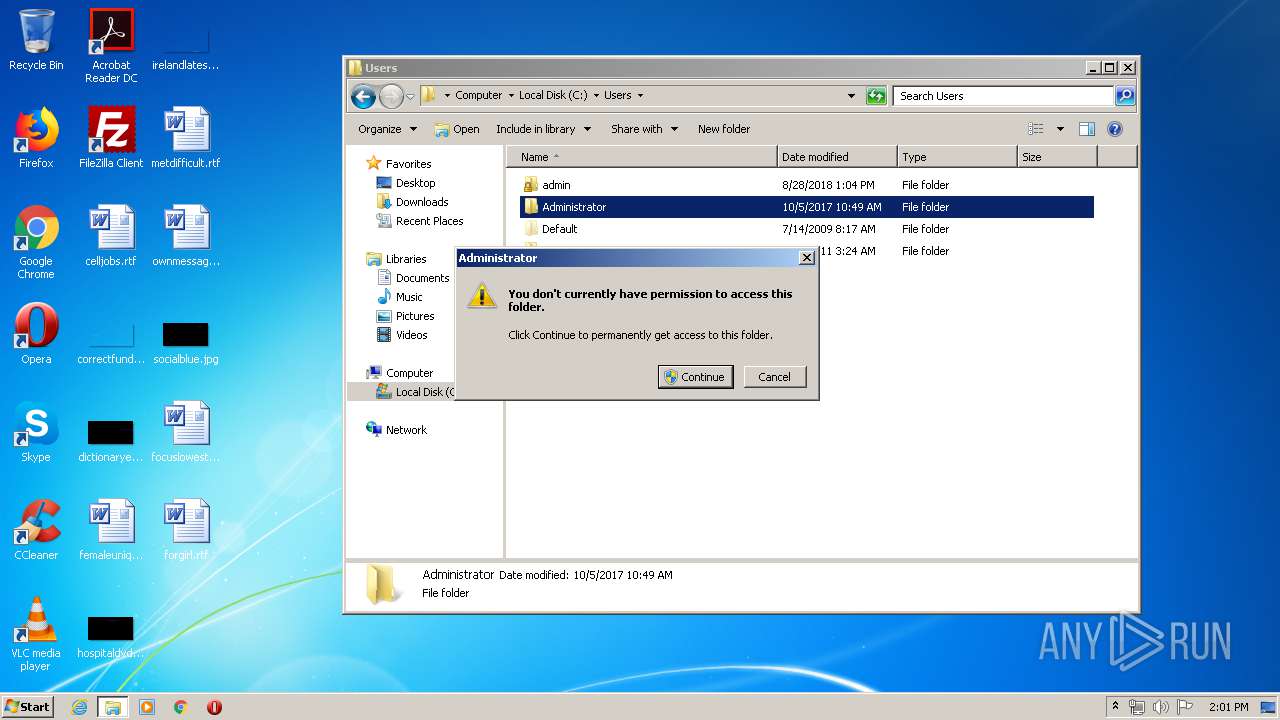Refresh the Users folder view
The image size is (1280, 720).
point(876,96)
